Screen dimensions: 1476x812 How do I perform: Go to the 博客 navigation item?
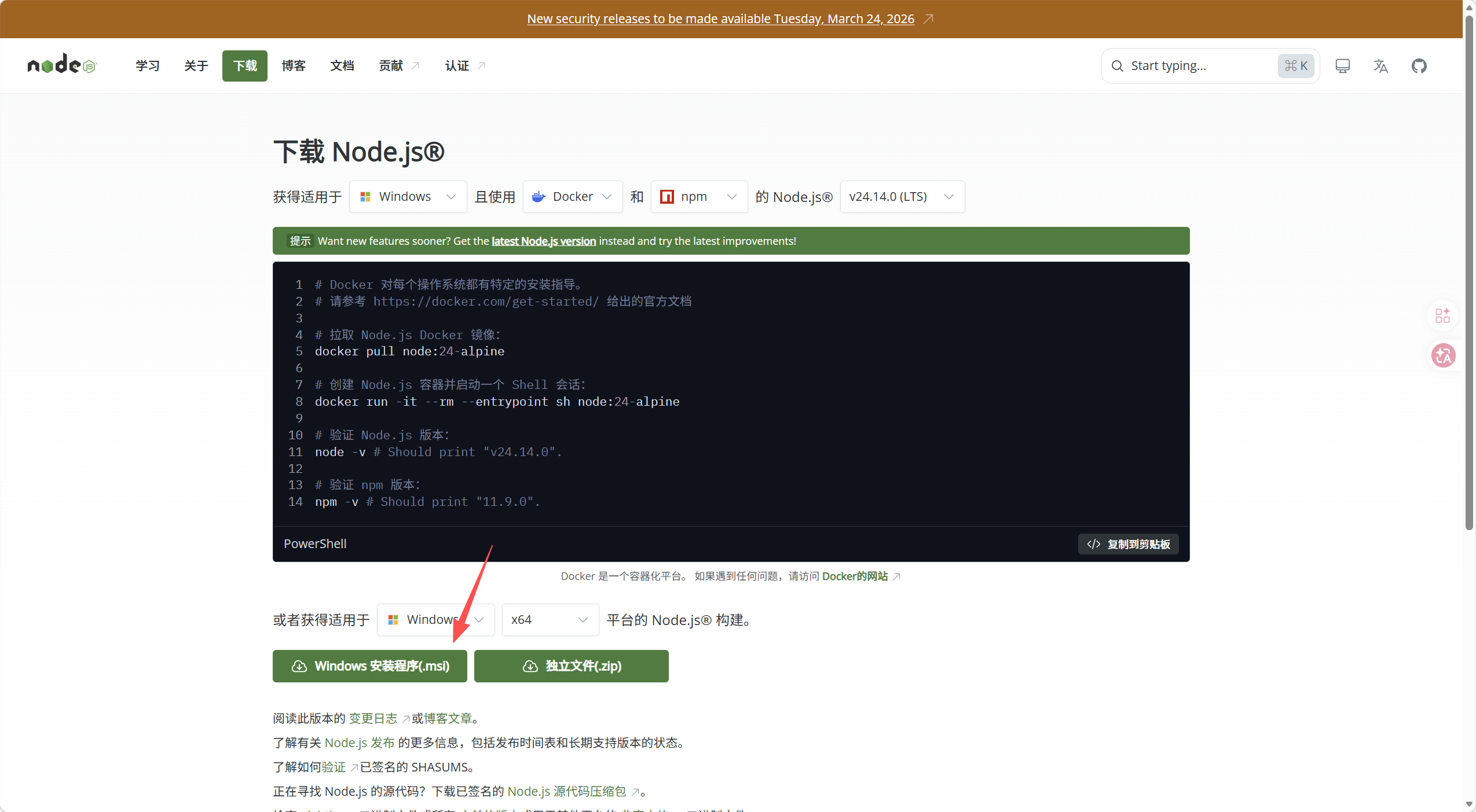(x=294, y=66)
